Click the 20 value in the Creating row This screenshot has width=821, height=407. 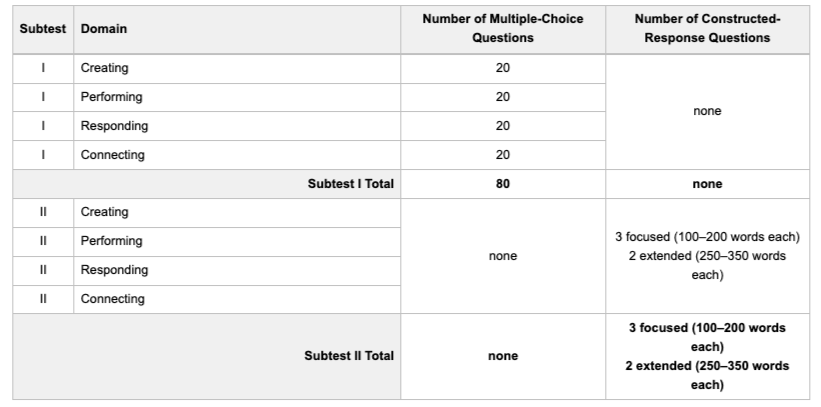coord(503,68)
